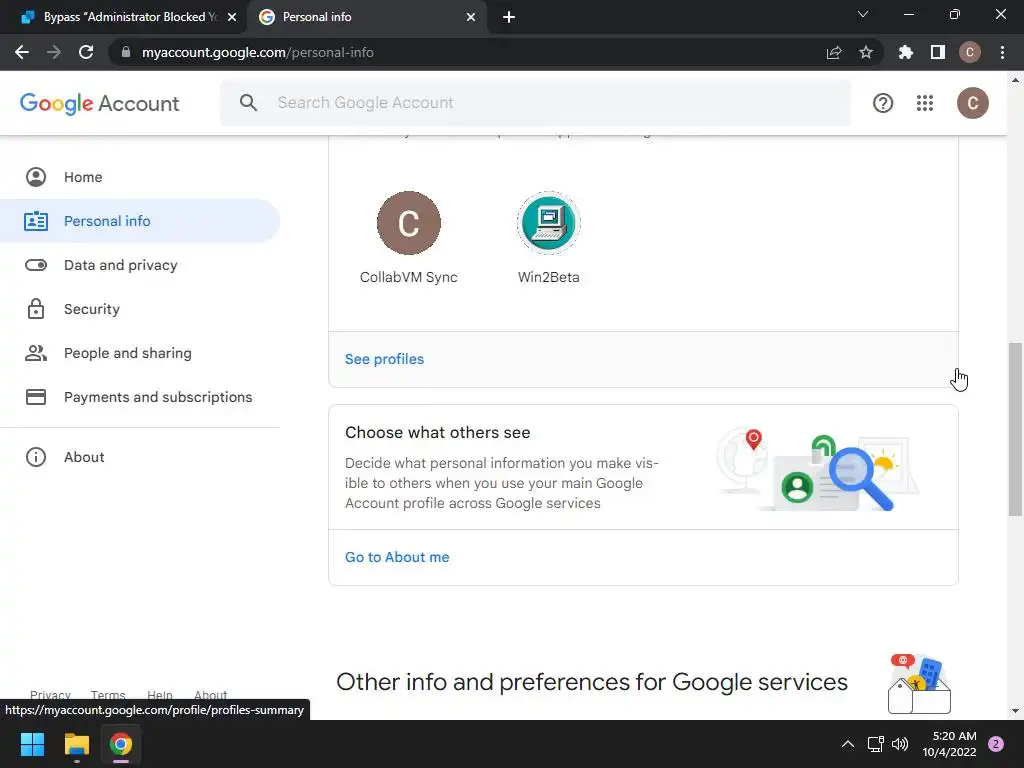1024x768 pixels.
Task: Open the Chrome three-dot menu
Action: pos(1002,52)
